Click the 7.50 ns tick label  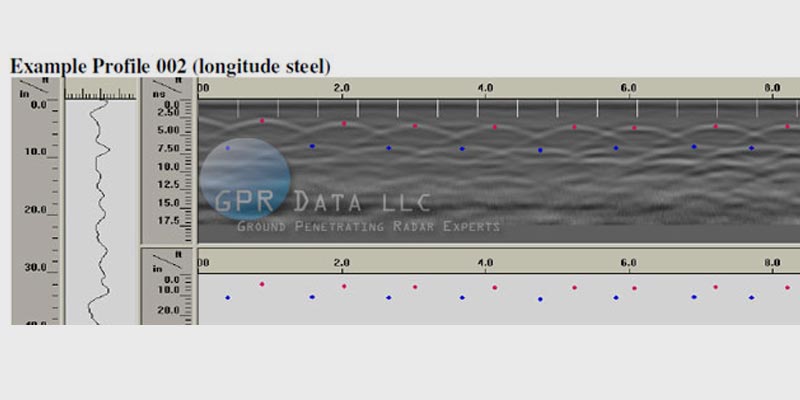point(170,148)
